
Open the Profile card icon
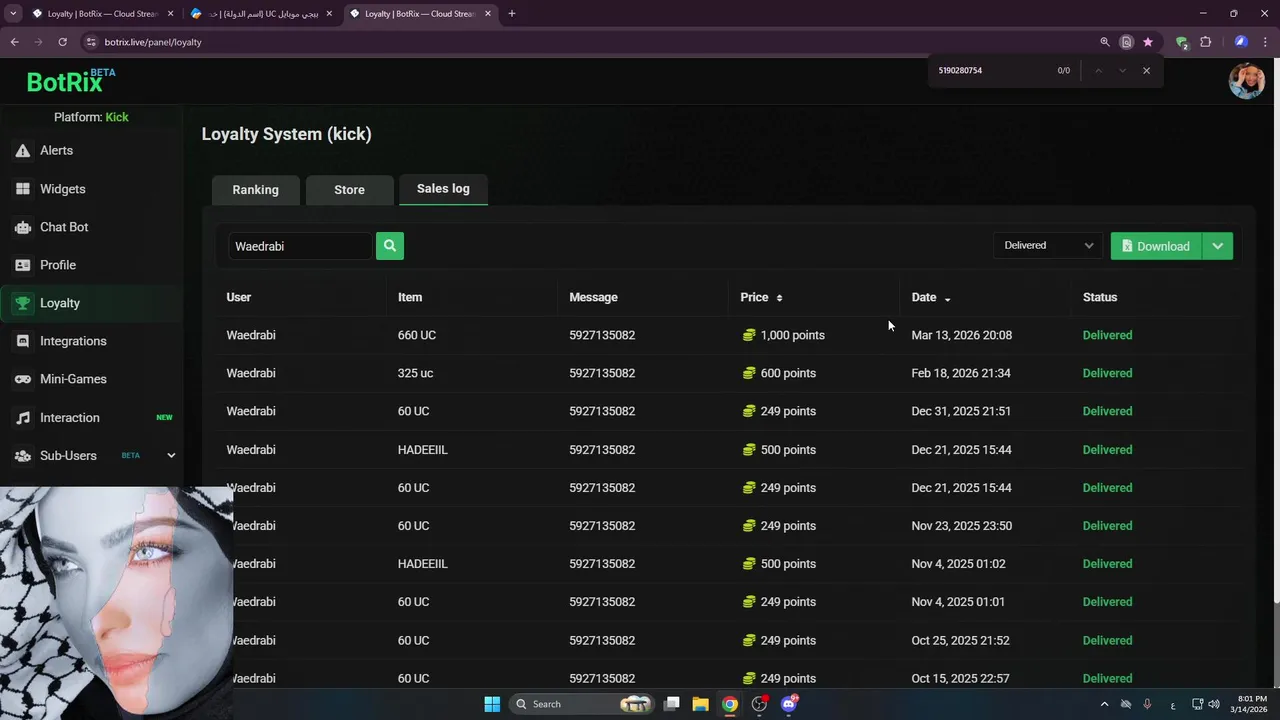click(22, 265)
